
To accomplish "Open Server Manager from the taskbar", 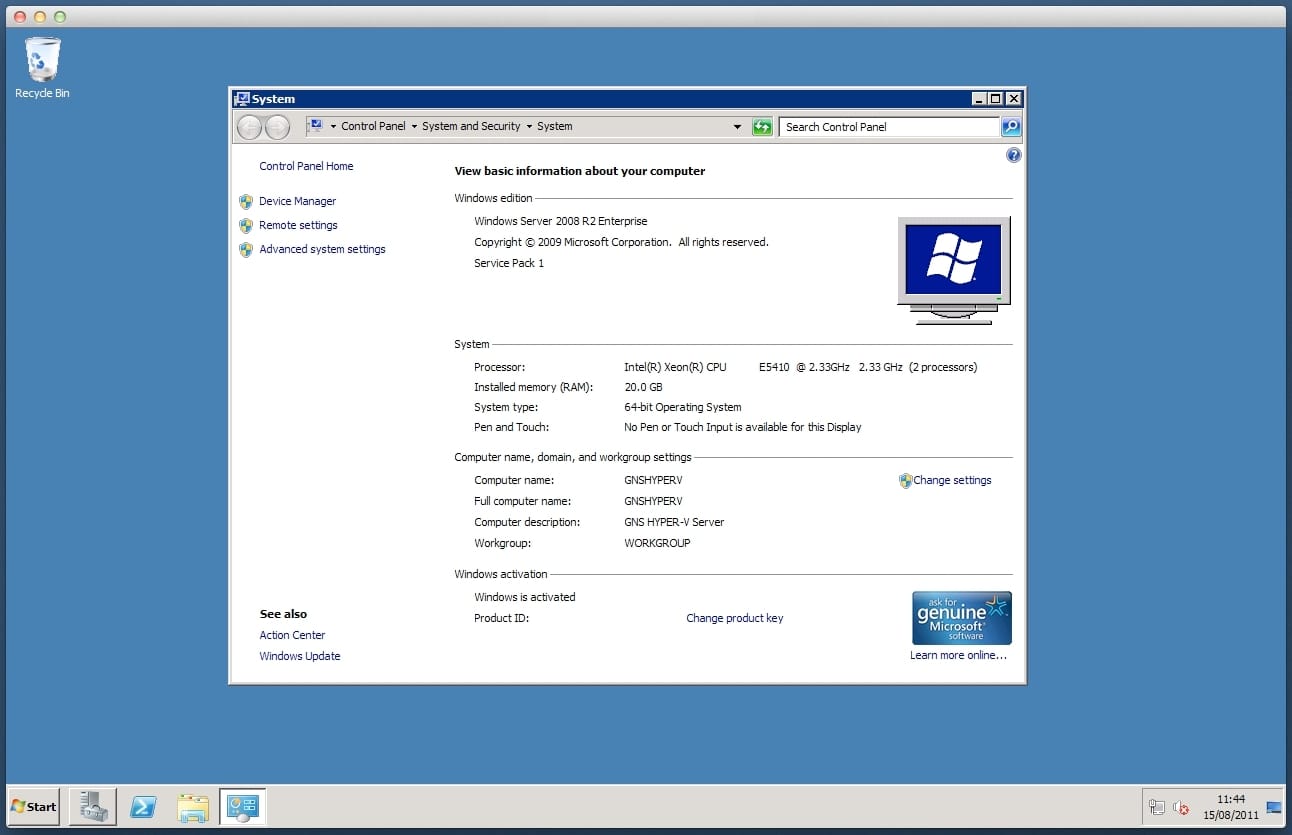I will click(93, 806).
